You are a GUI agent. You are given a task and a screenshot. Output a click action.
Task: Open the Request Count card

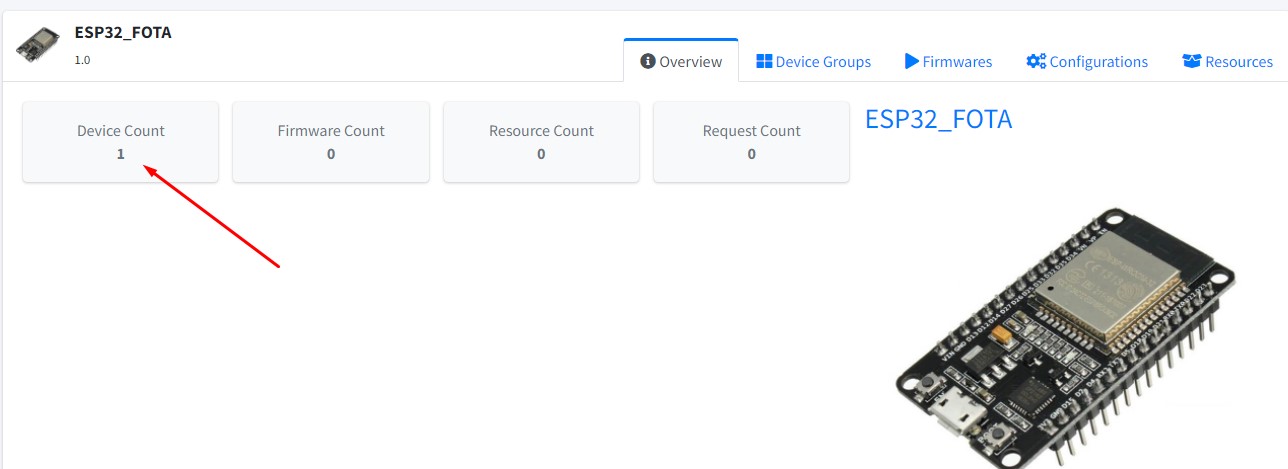(751, 141)
